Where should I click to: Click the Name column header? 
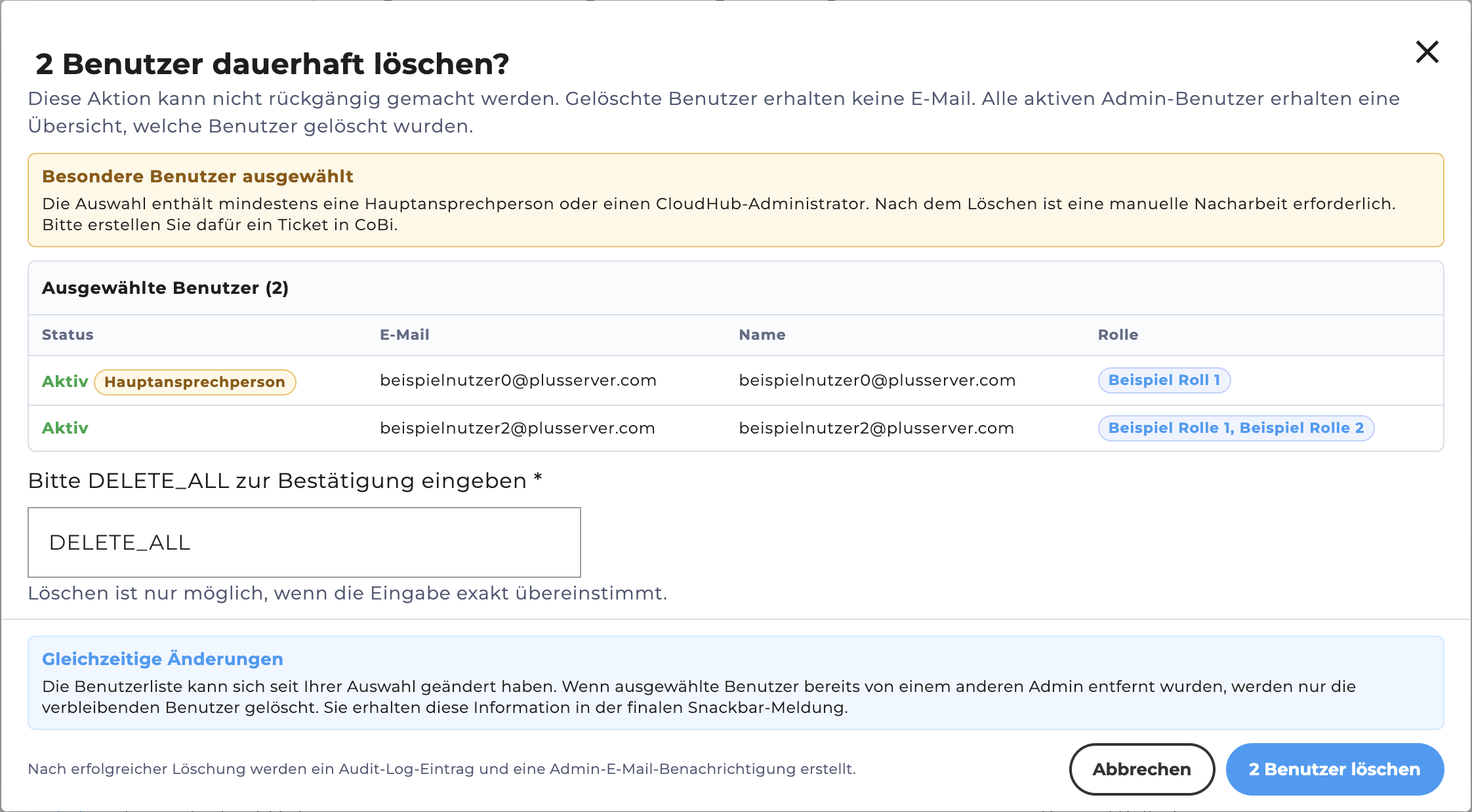(x=762, y=335)
